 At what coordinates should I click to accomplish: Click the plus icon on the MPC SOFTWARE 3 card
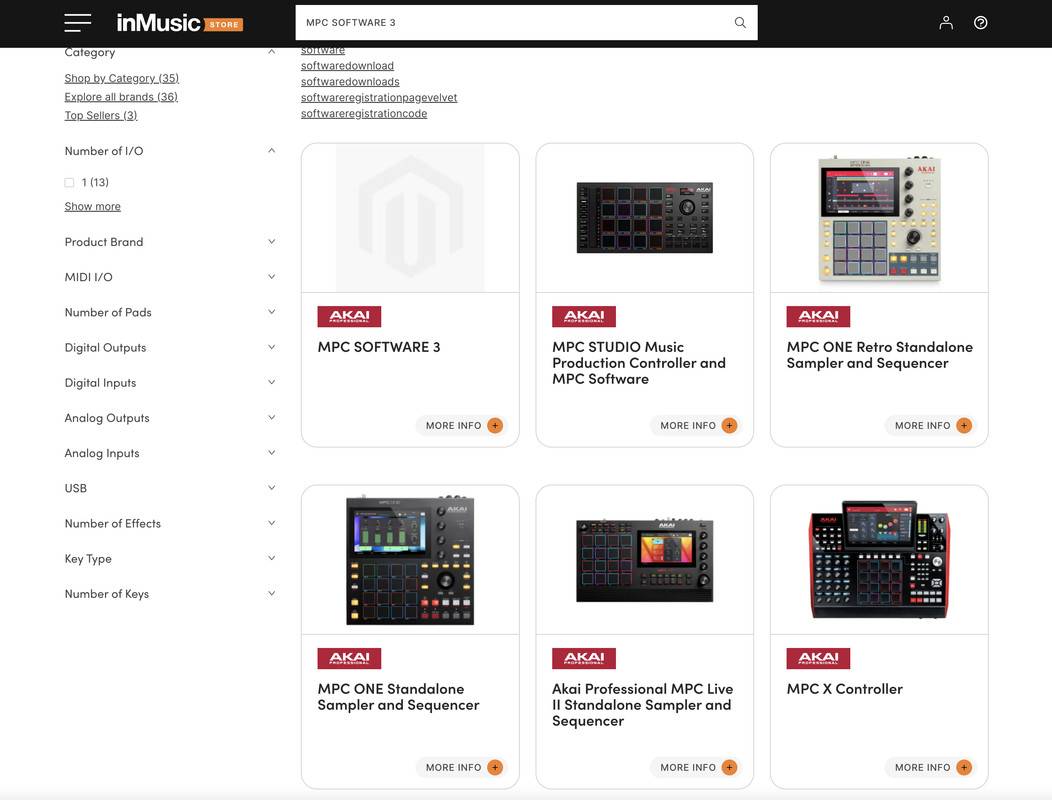(x=495, y=426)
